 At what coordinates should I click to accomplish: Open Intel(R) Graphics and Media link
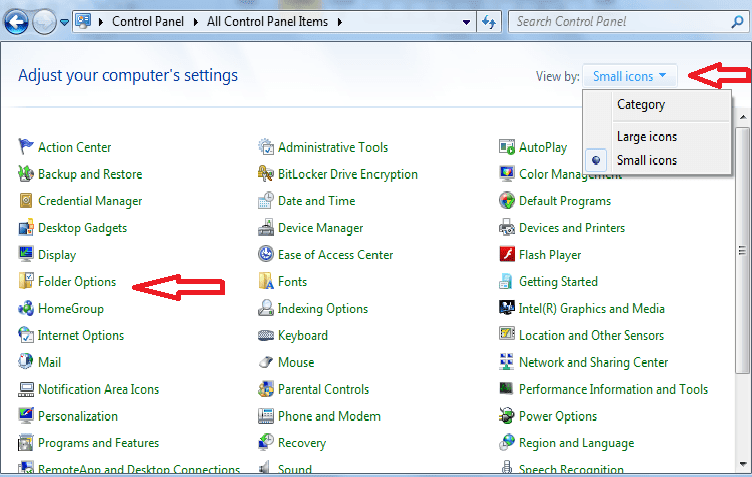tap(592, 309)
